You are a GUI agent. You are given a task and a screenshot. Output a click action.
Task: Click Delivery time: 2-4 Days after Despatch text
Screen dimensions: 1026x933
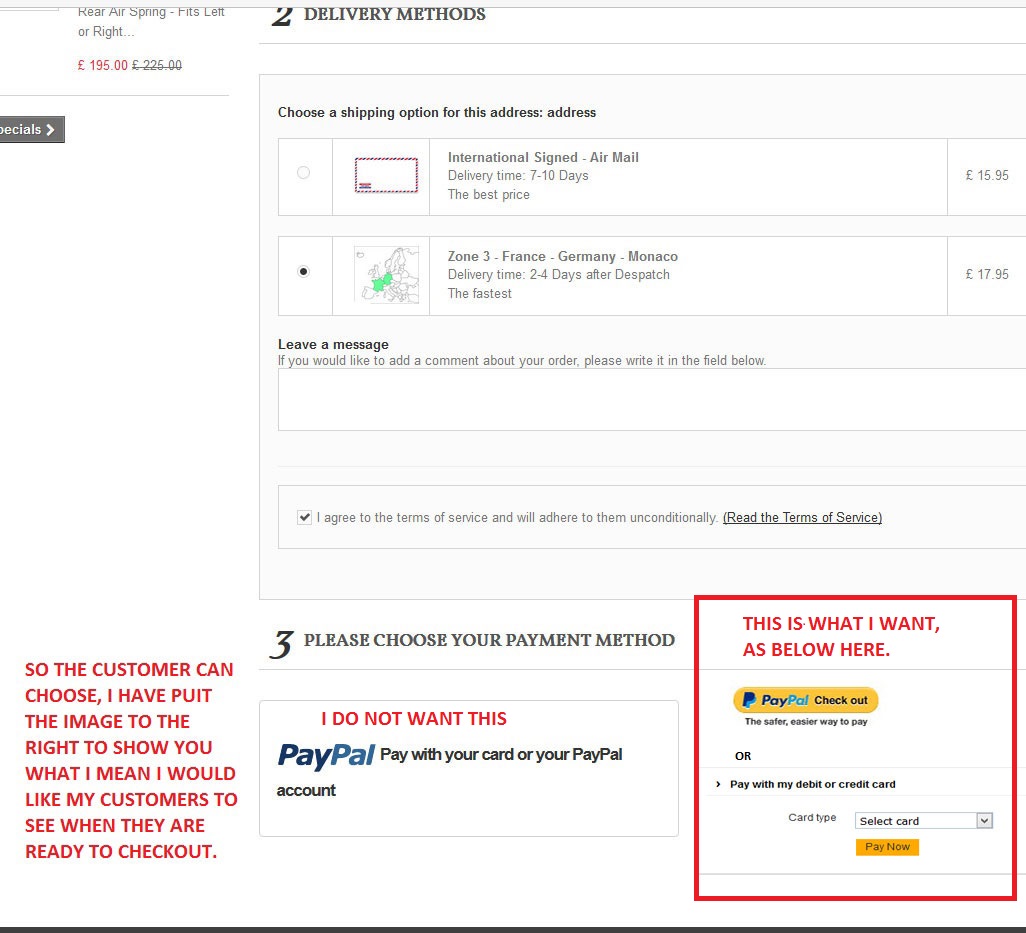pos(559,275)
